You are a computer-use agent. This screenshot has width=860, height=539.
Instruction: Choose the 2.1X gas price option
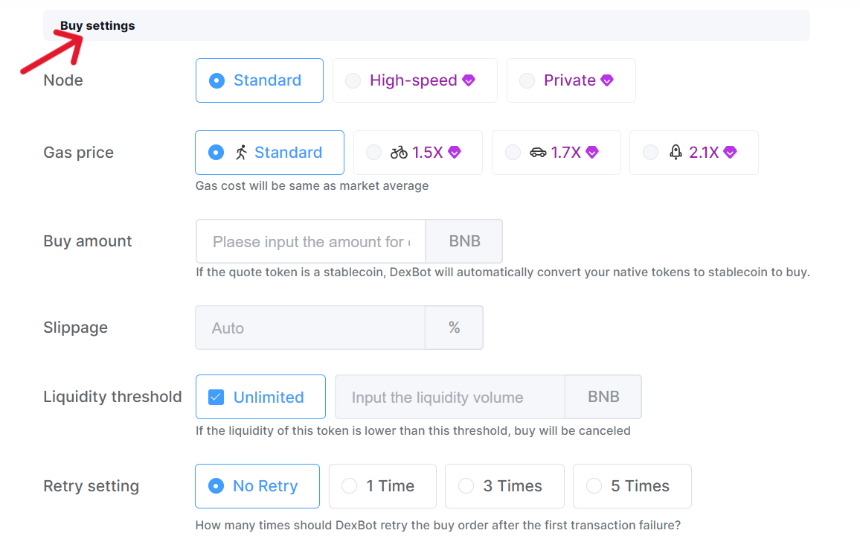pyautogui.click(x=694, y=152)
